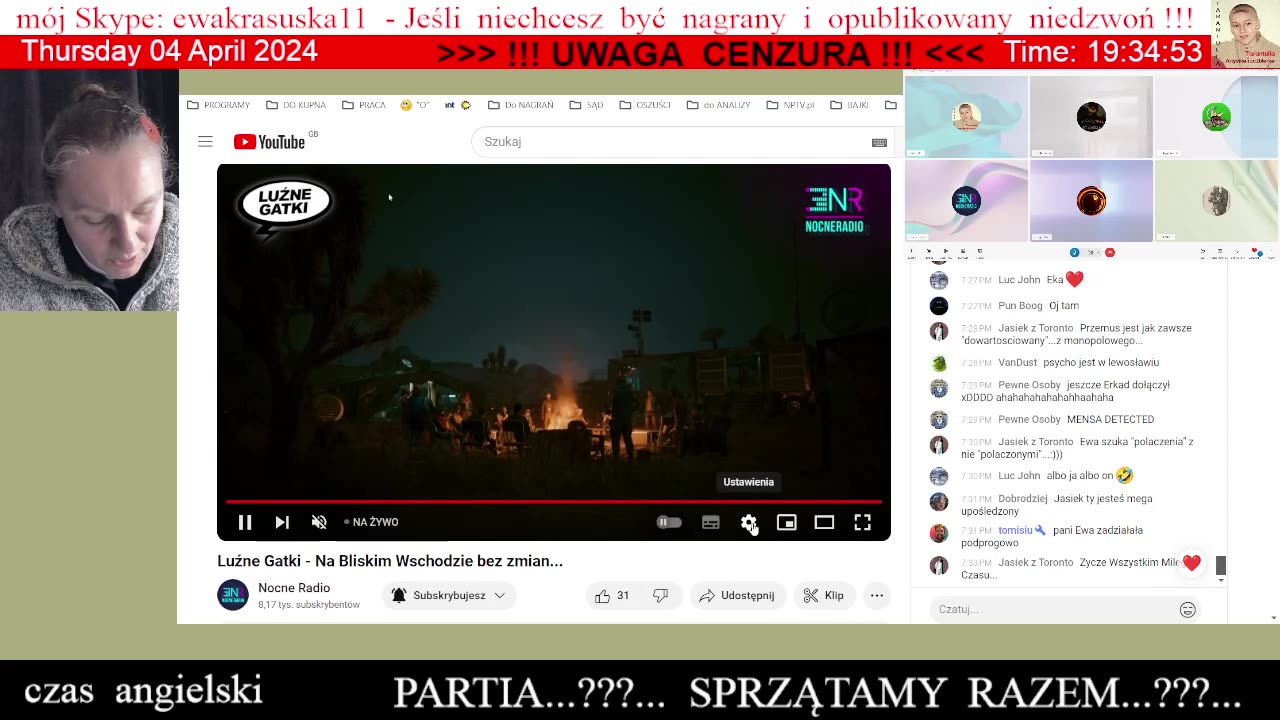Pause the live video
The height and width of the screenshot is (720, 1280).
(x=245, y=522)
